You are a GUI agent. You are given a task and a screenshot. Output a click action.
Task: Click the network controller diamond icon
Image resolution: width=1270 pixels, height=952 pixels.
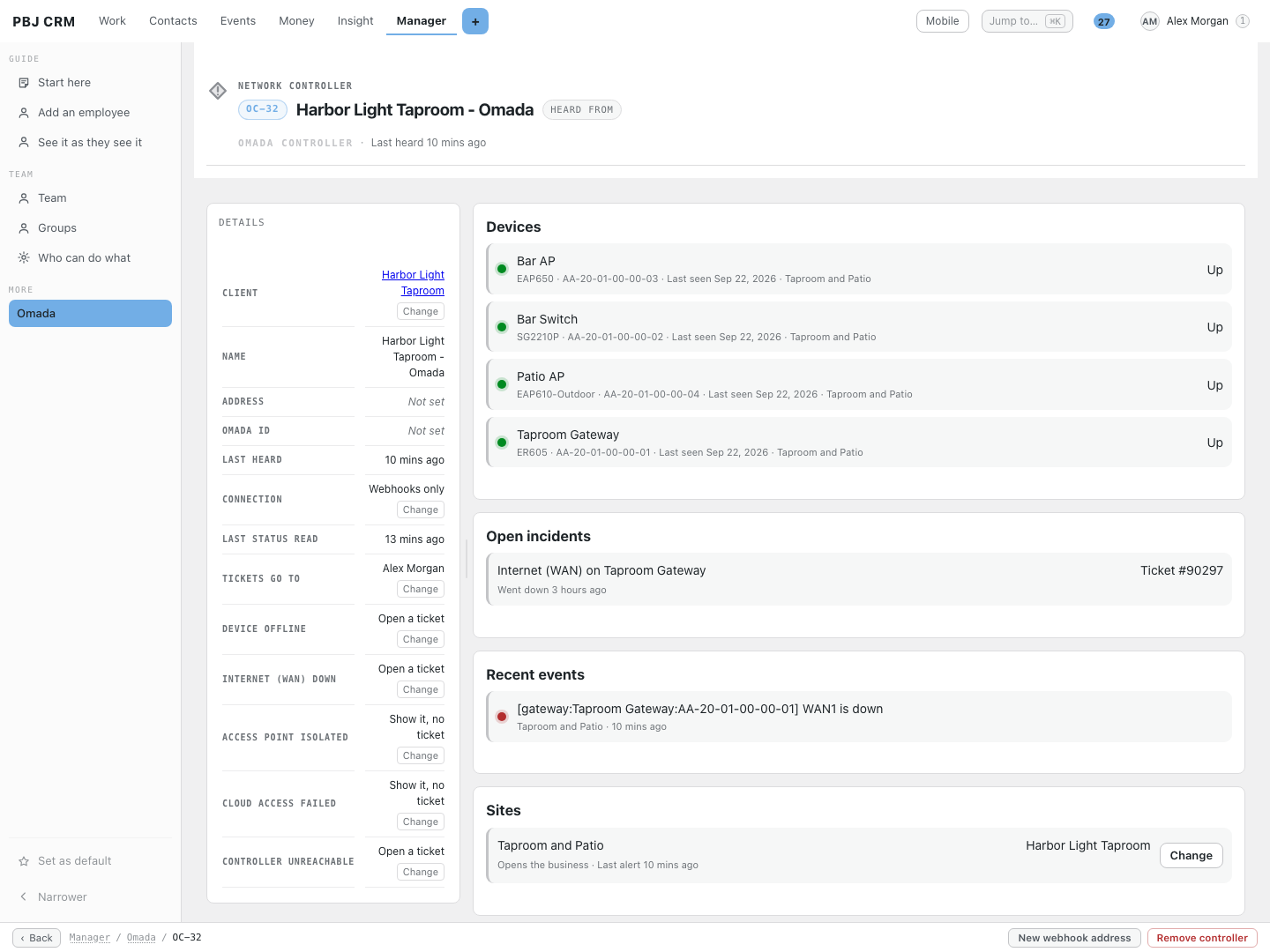(x=218, y=91)
